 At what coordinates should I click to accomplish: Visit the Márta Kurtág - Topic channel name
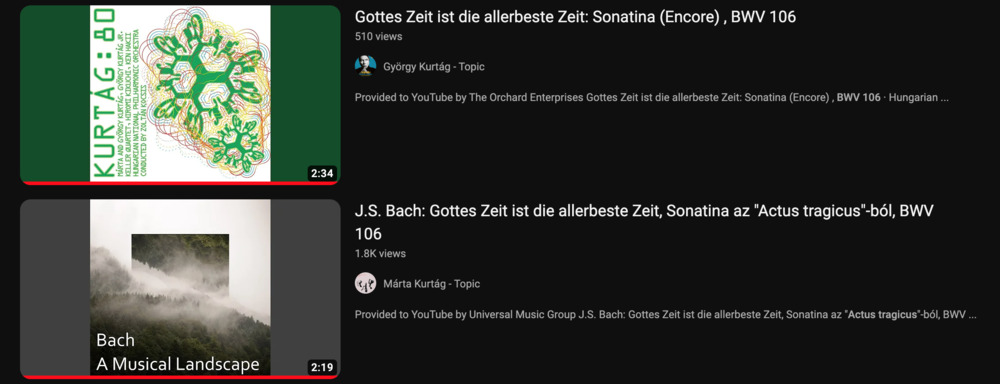coord(431,284)
